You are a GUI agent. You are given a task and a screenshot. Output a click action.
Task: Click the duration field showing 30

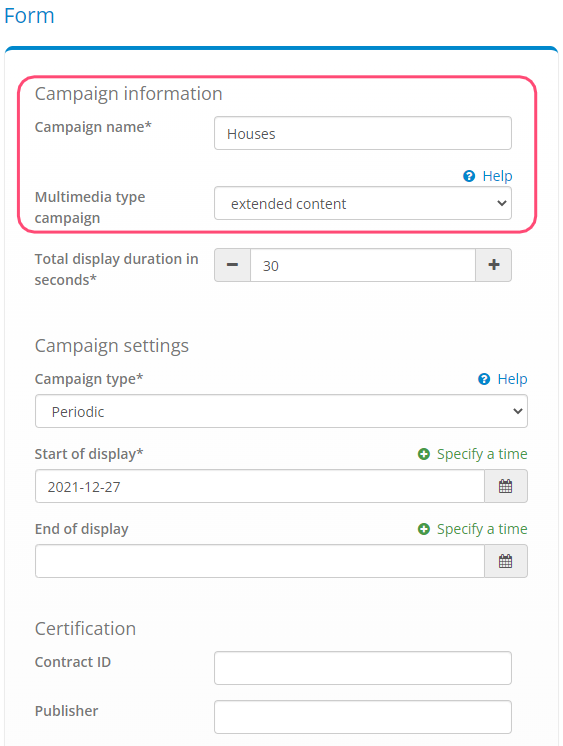[363, 265]
